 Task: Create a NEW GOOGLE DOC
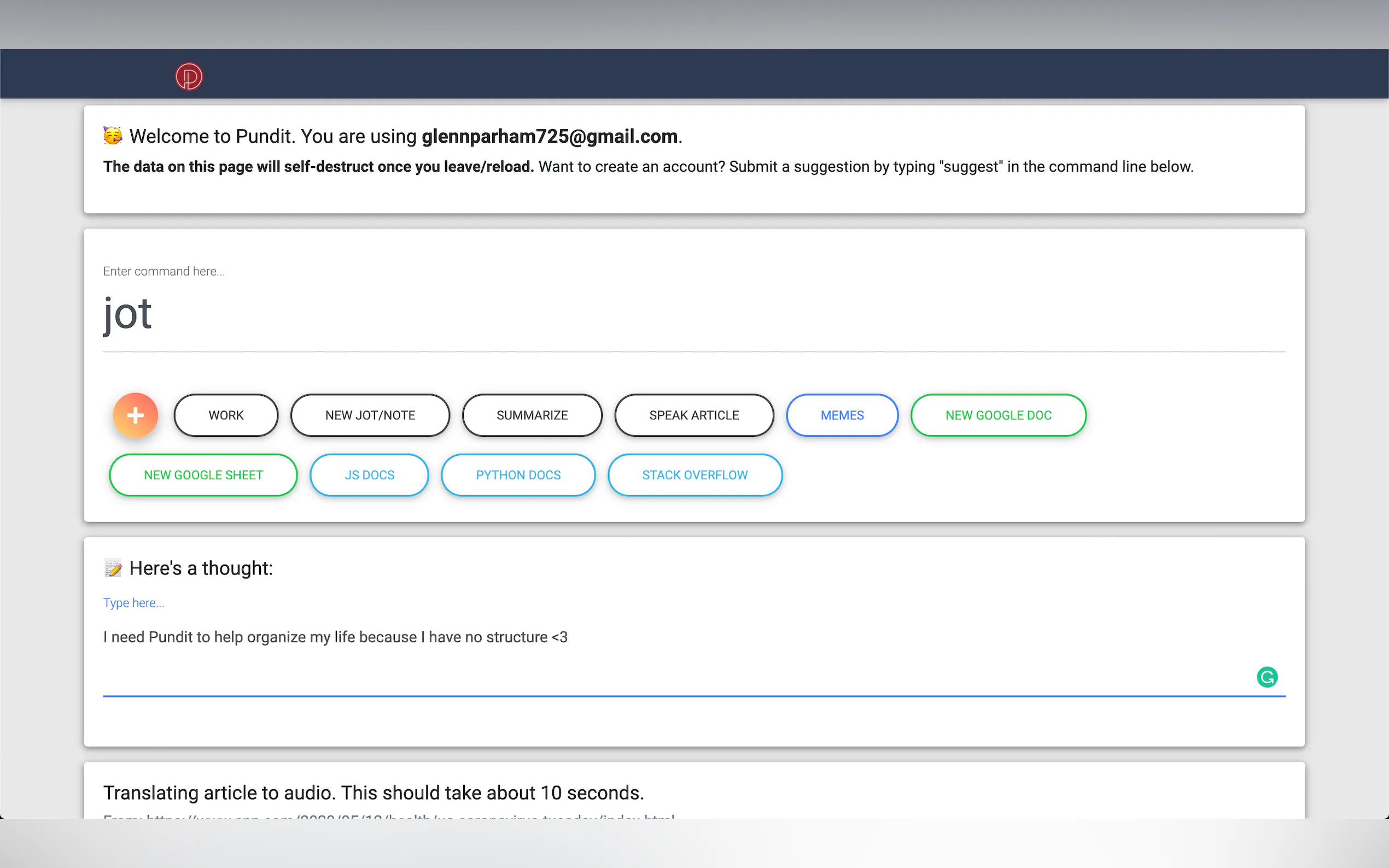(999, 415)
